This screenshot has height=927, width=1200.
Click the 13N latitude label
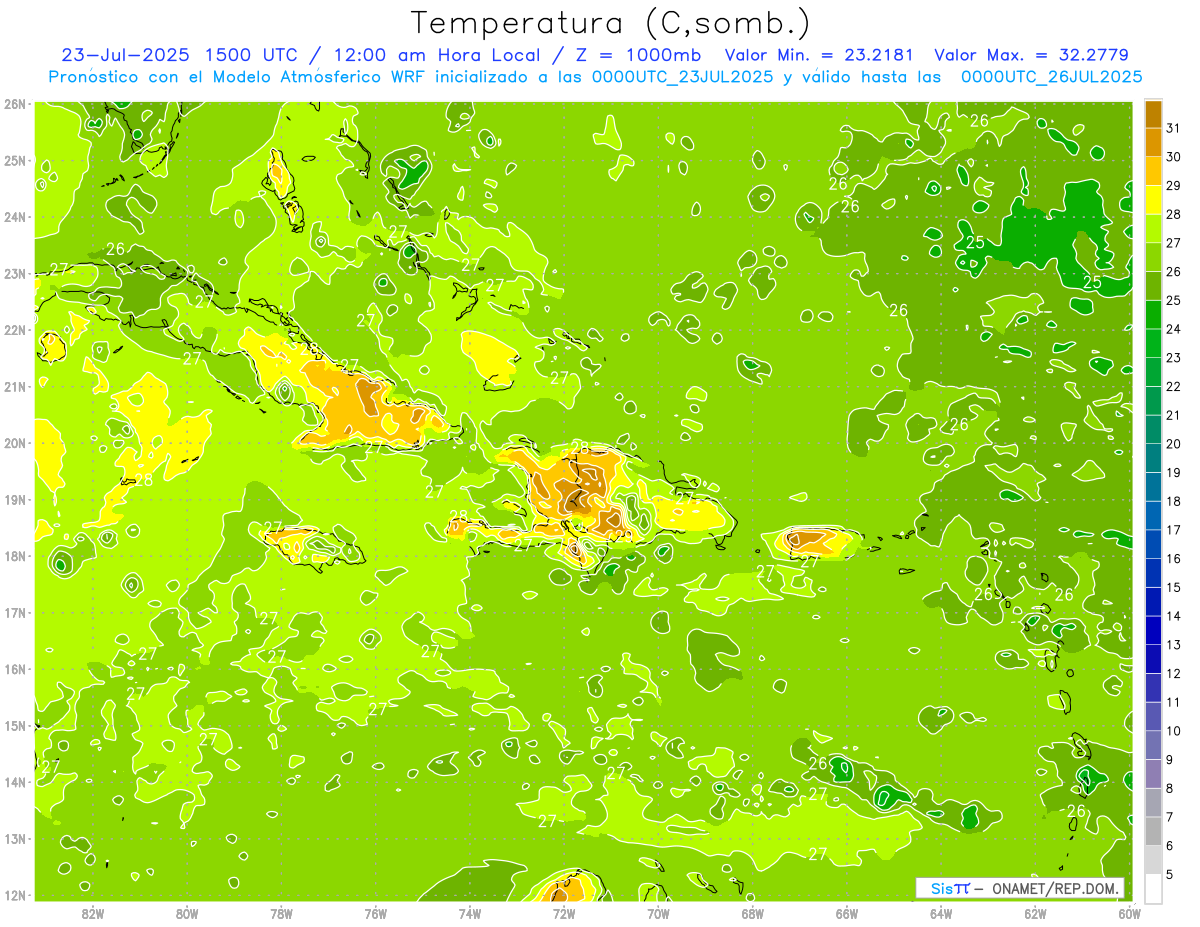click(x=15, y=839)
